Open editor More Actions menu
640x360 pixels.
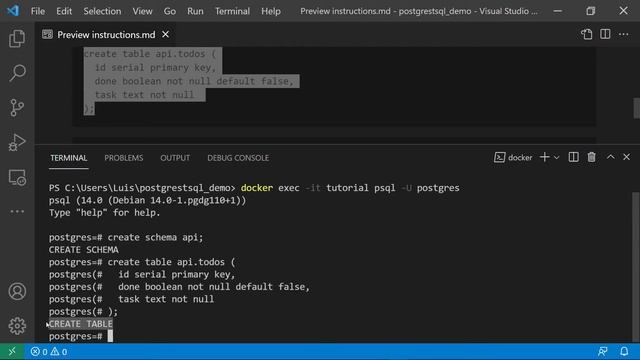[623, 34]
